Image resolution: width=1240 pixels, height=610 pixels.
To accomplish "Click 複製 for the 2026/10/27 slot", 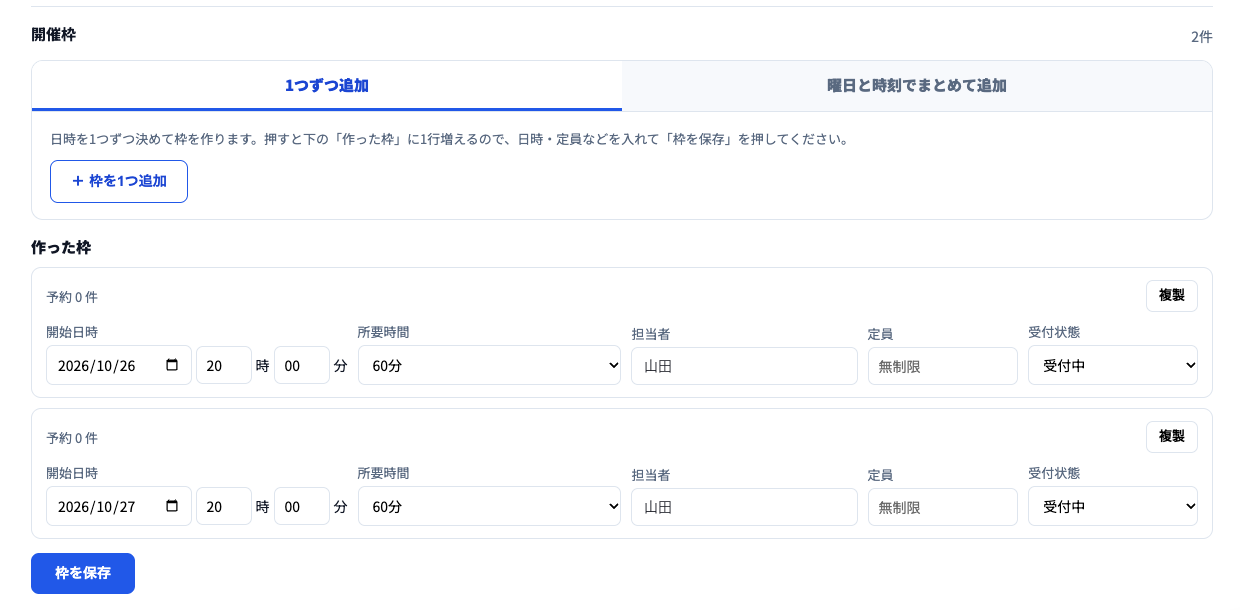I will (1172, 437).
